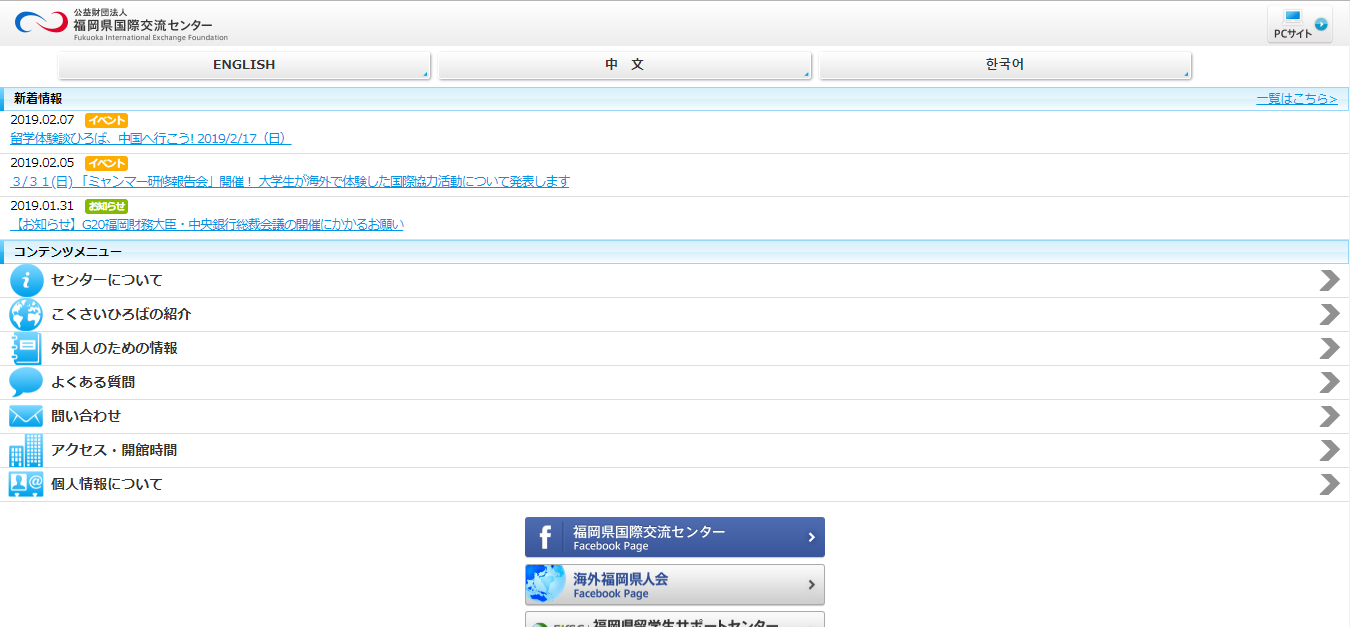Open the よくある質問 menu item
This screenshot has width=1350, height=627.
[x=675, y=382]
